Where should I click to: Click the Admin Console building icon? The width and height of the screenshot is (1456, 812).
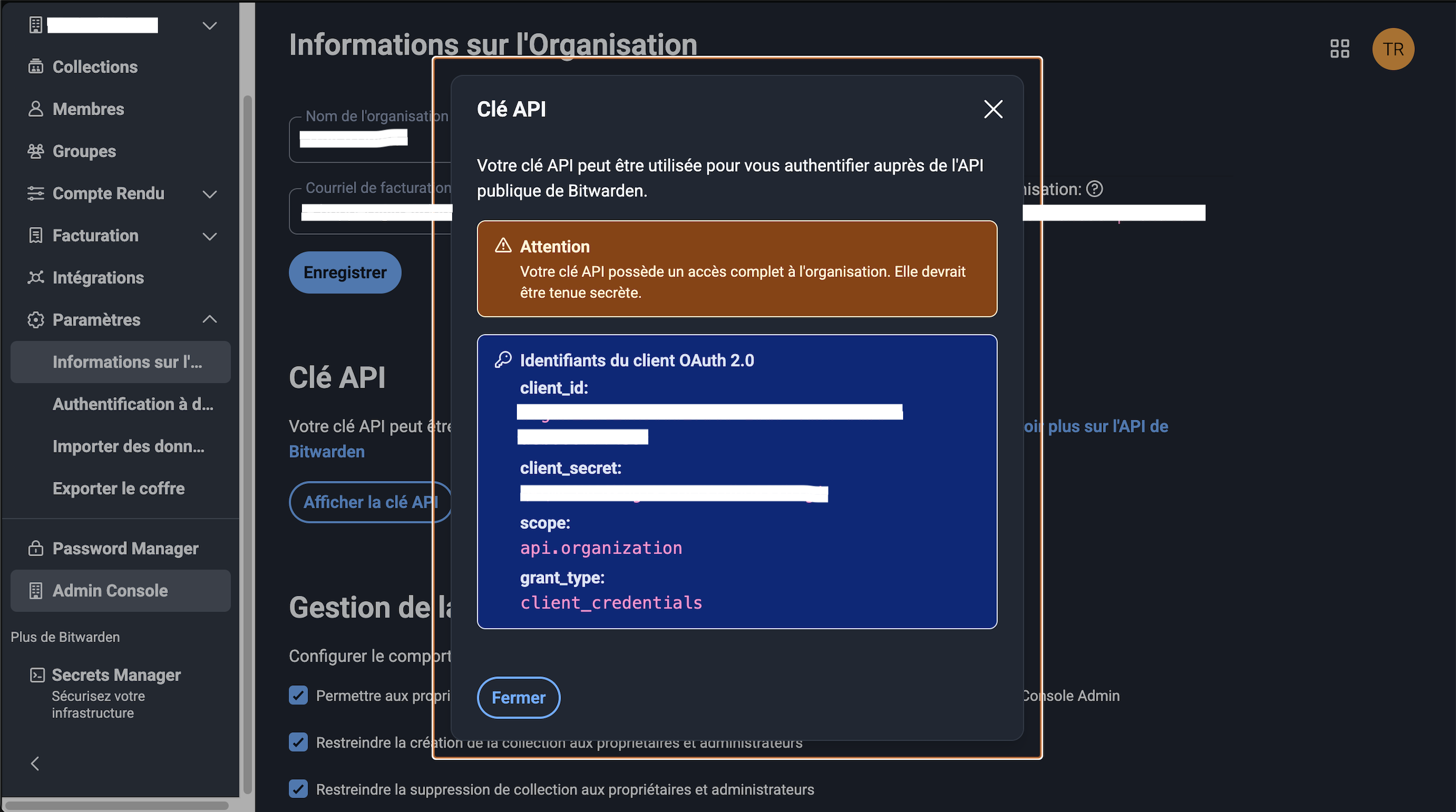(x=35, y=590)
